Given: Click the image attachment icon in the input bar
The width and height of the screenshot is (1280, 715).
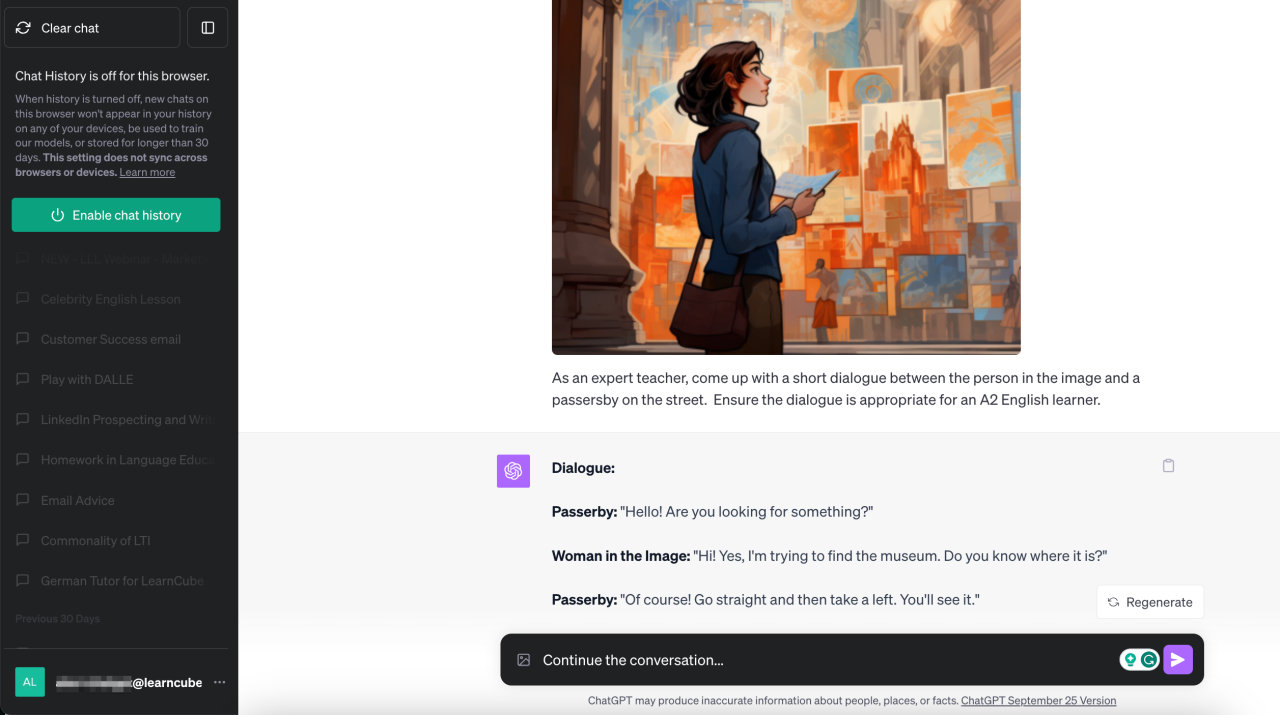Looking at the screenshot, I should (x=522, y=659).
